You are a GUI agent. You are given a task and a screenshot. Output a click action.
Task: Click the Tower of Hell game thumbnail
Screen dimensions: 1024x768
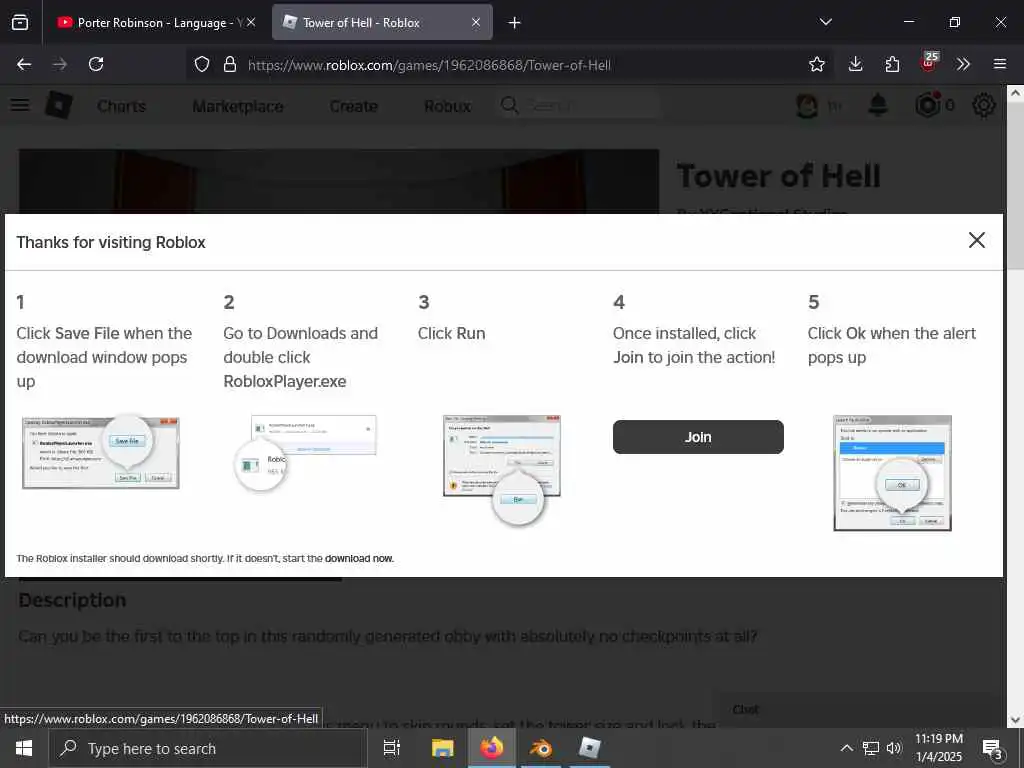338,182
